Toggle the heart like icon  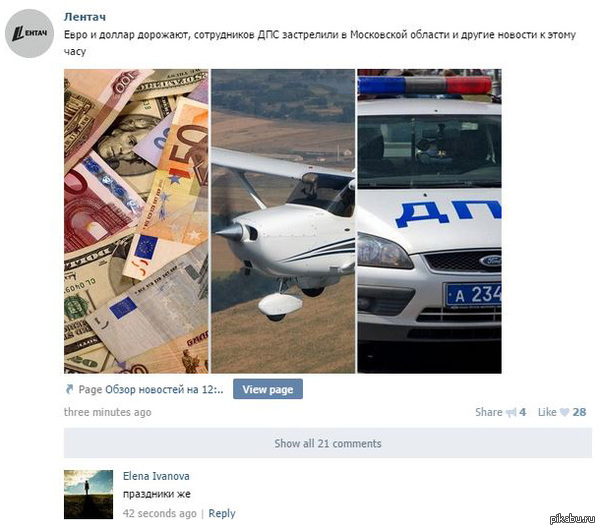[564, 412]
